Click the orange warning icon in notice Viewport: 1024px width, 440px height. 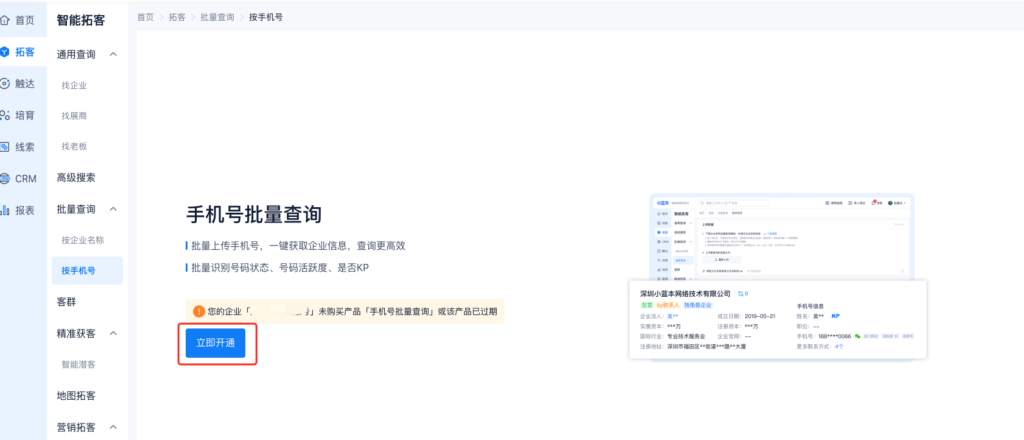[x=198, y=311]
